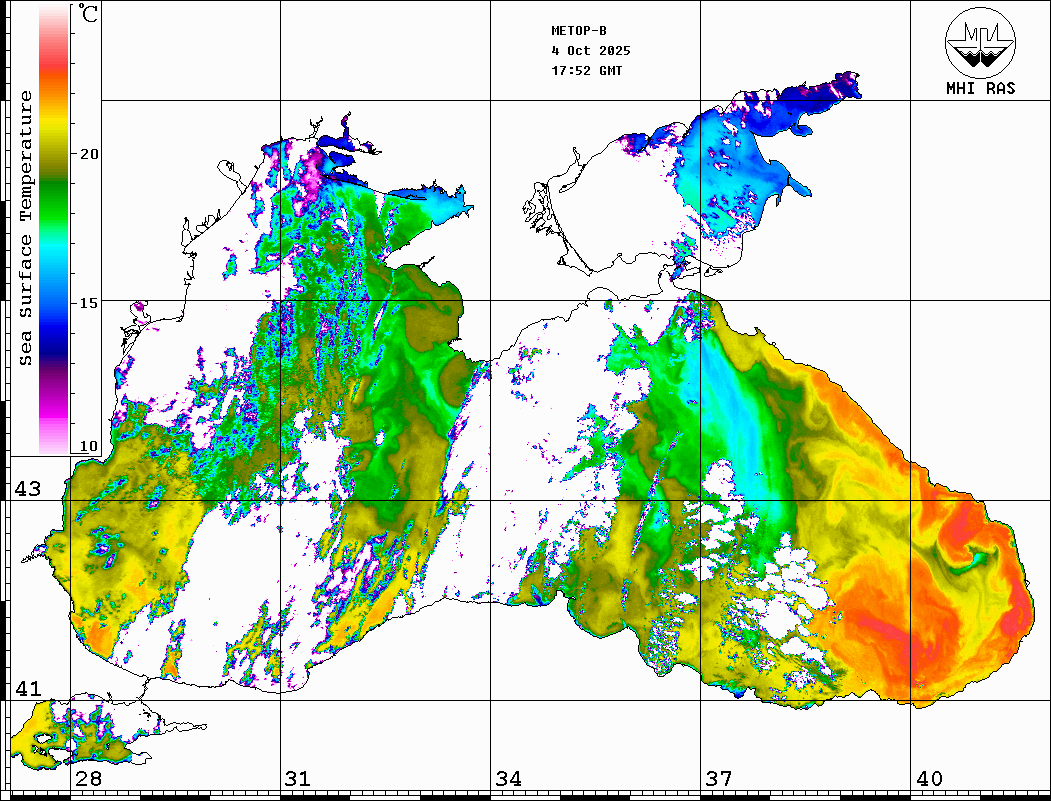
Task: Click the latitude label 43
Action: pos(27,489)
